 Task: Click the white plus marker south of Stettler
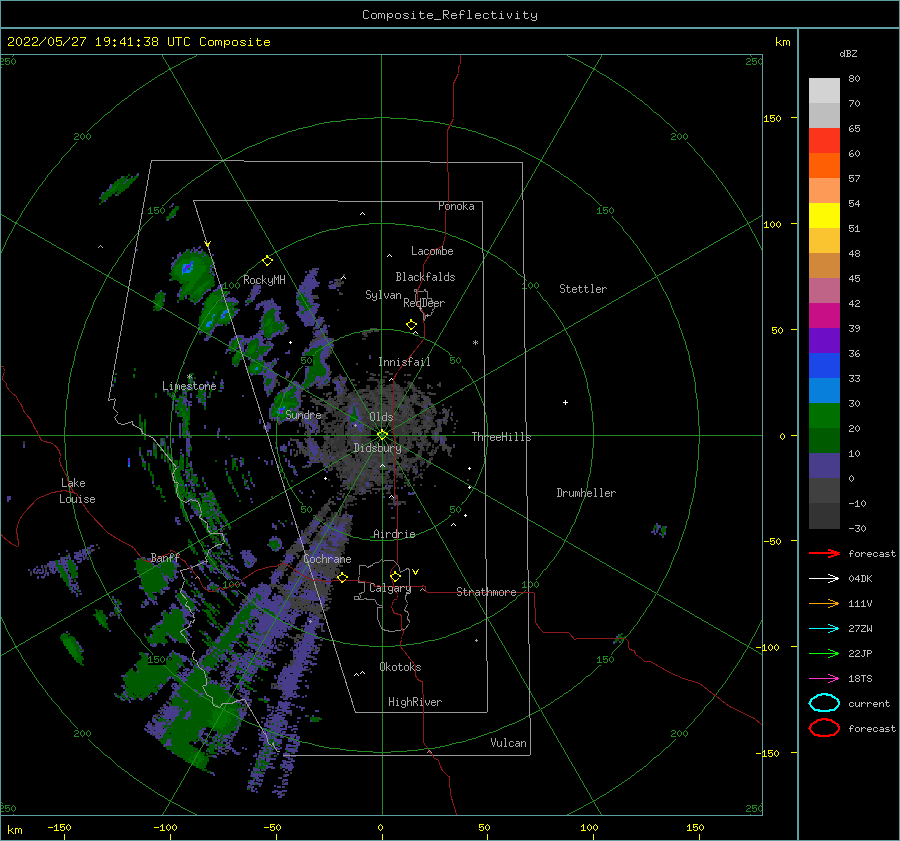click(565, 402)
